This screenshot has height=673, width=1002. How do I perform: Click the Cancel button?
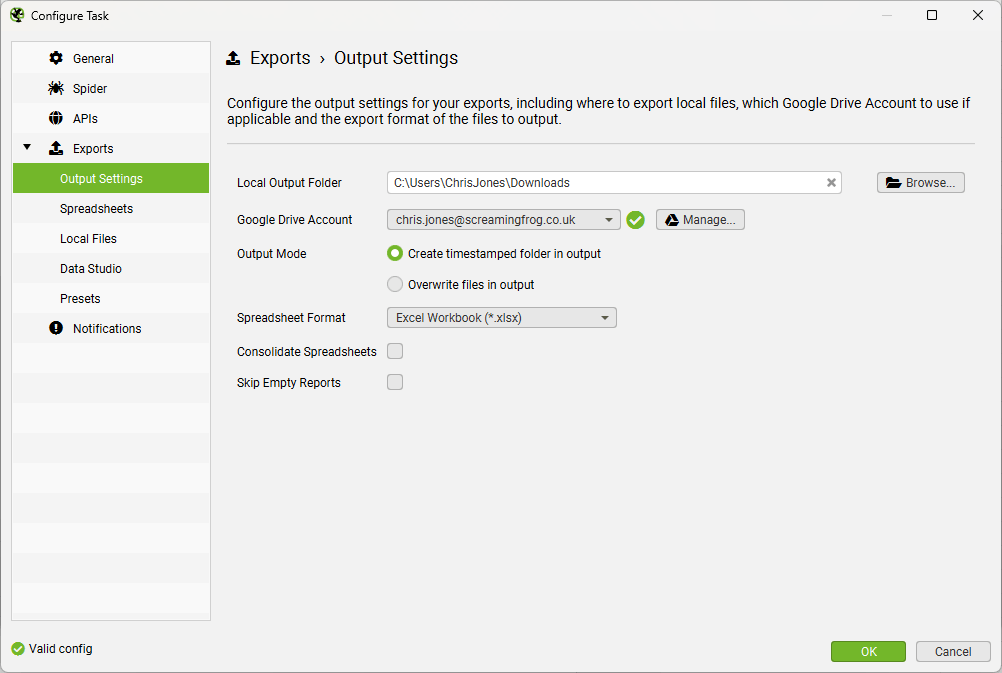(953, 651)
